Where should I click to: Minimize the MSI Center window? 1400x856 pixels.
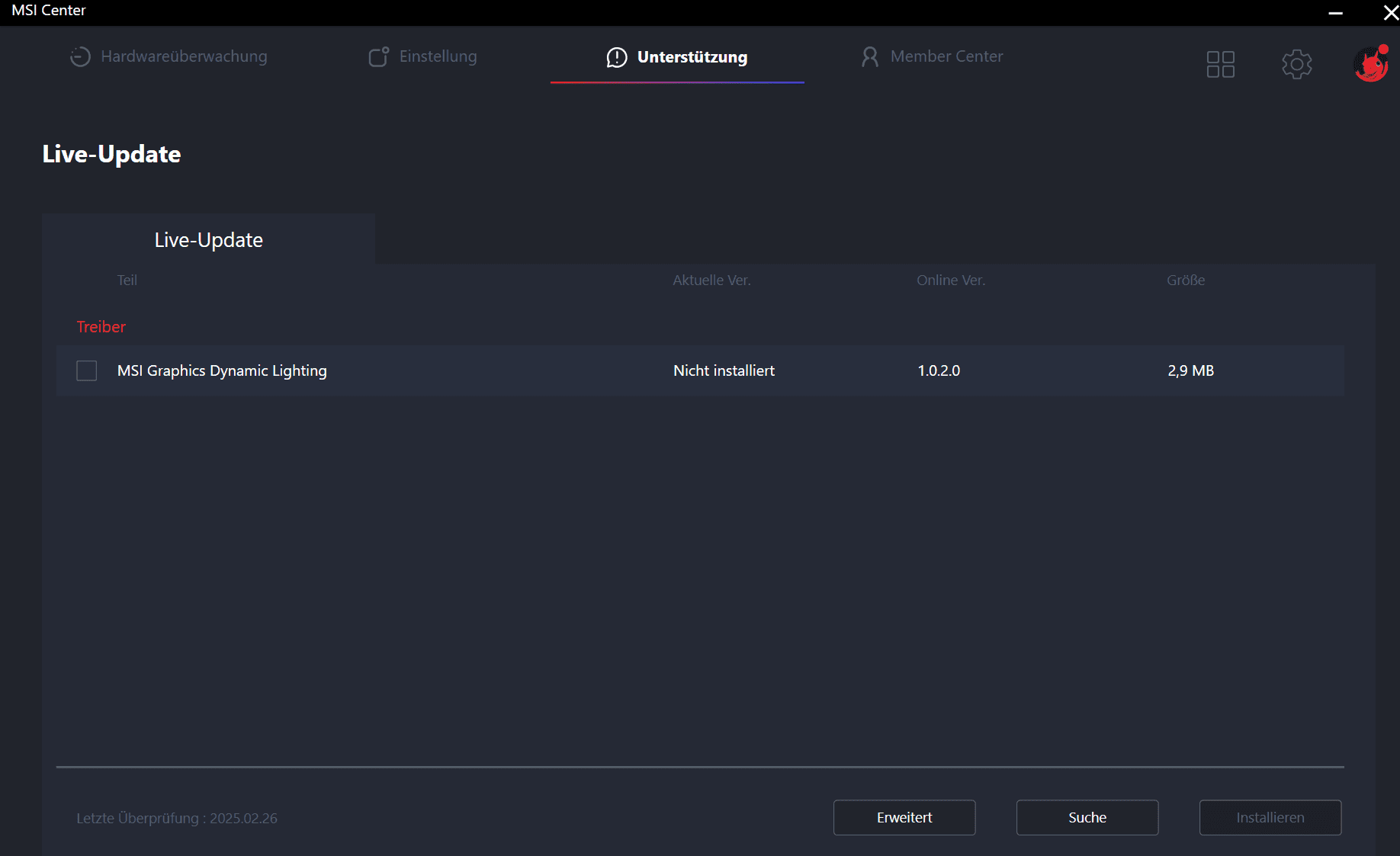1335,12
